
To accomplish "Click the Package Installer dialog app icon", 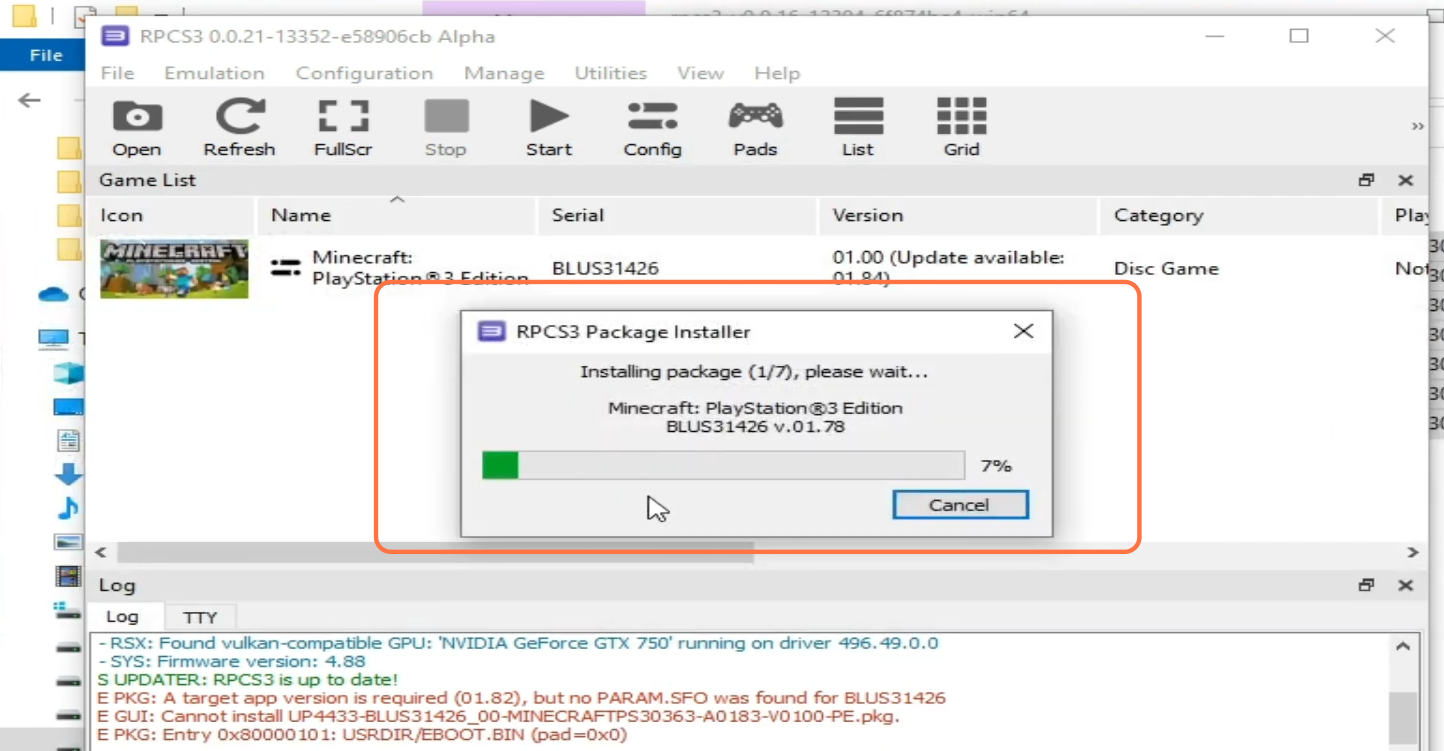I will tap(491, 332).
